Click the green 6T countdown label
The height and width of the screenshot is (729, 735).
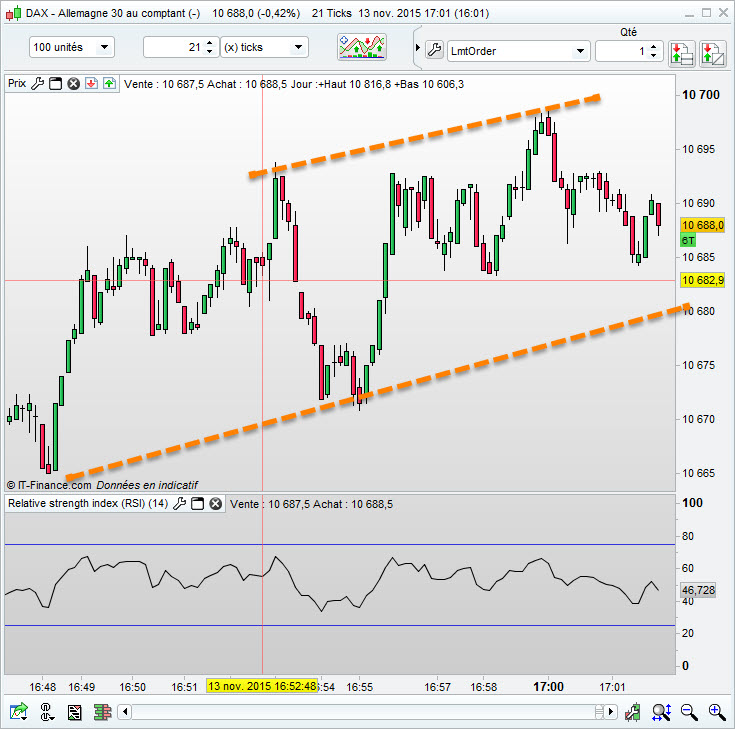688,240
